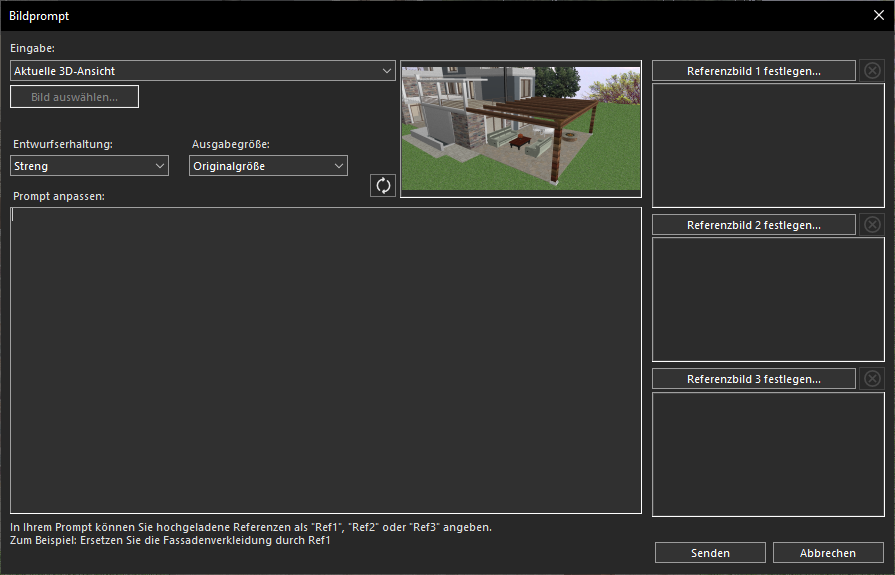Click the refresh preview icon
Image resolution: width=895 pixels, height=575 pixels.
(x=383, y=185)
